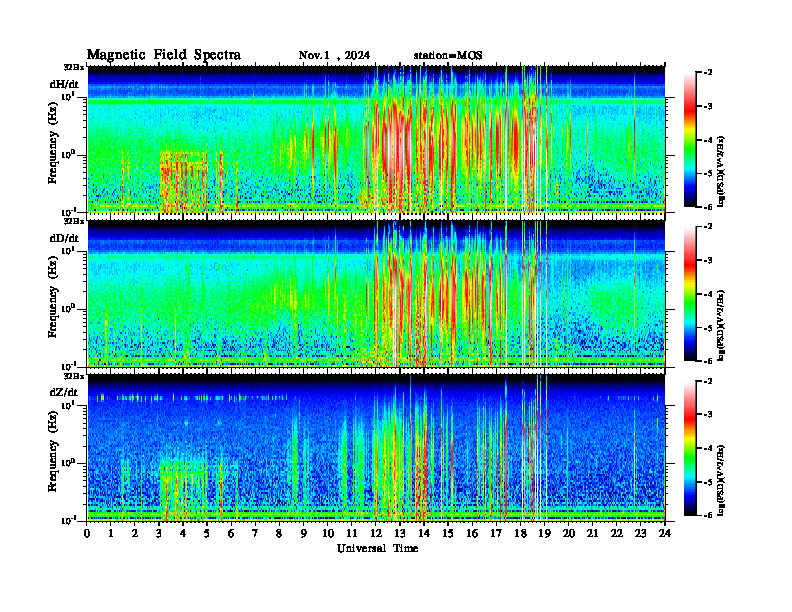The image size is (792, 612).
Task: Click the color bar beside dH/dt panel
Action: click(690, 140)
